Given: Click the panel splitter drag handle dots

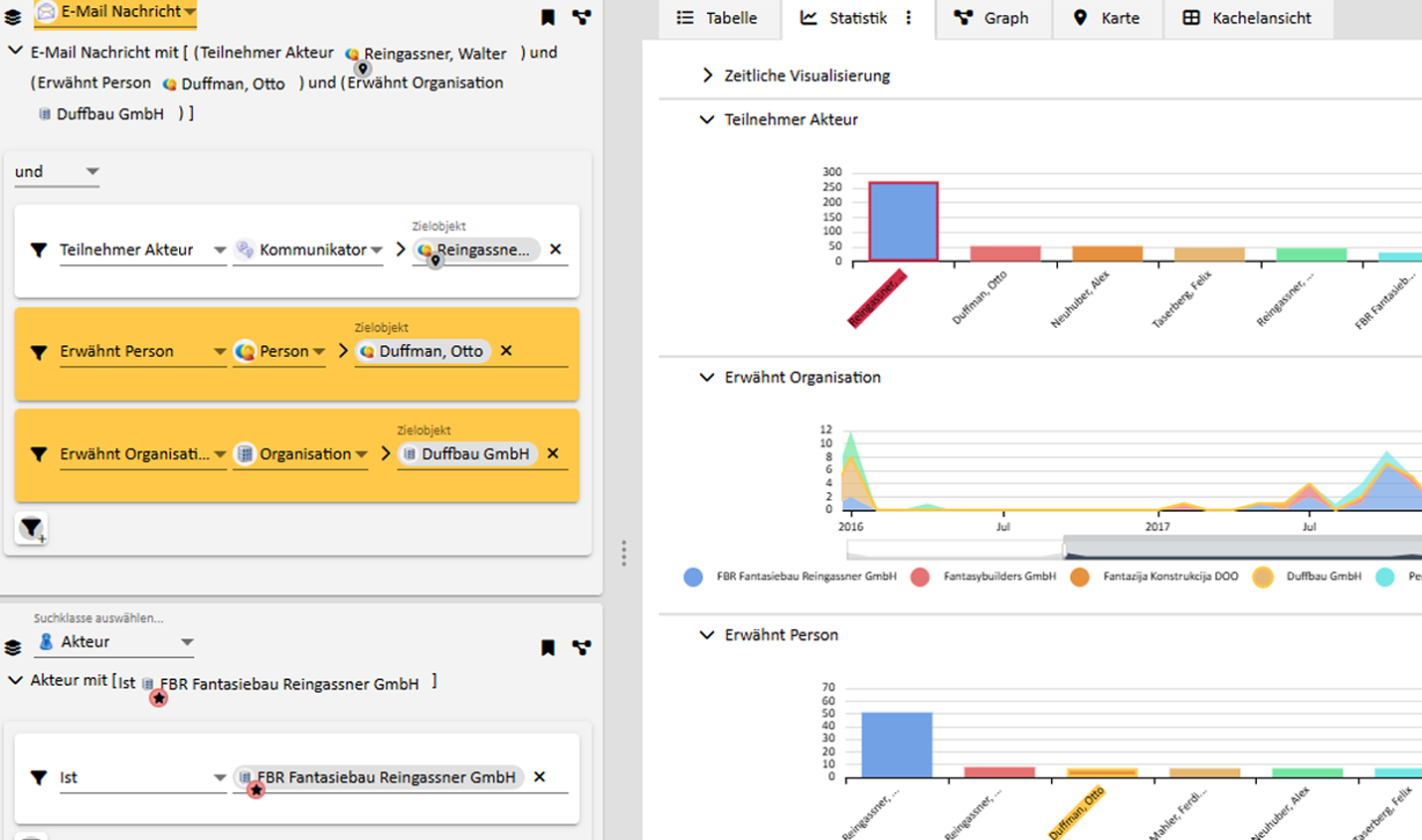Looking at the screenshot, I should click(x=623, y=554).
